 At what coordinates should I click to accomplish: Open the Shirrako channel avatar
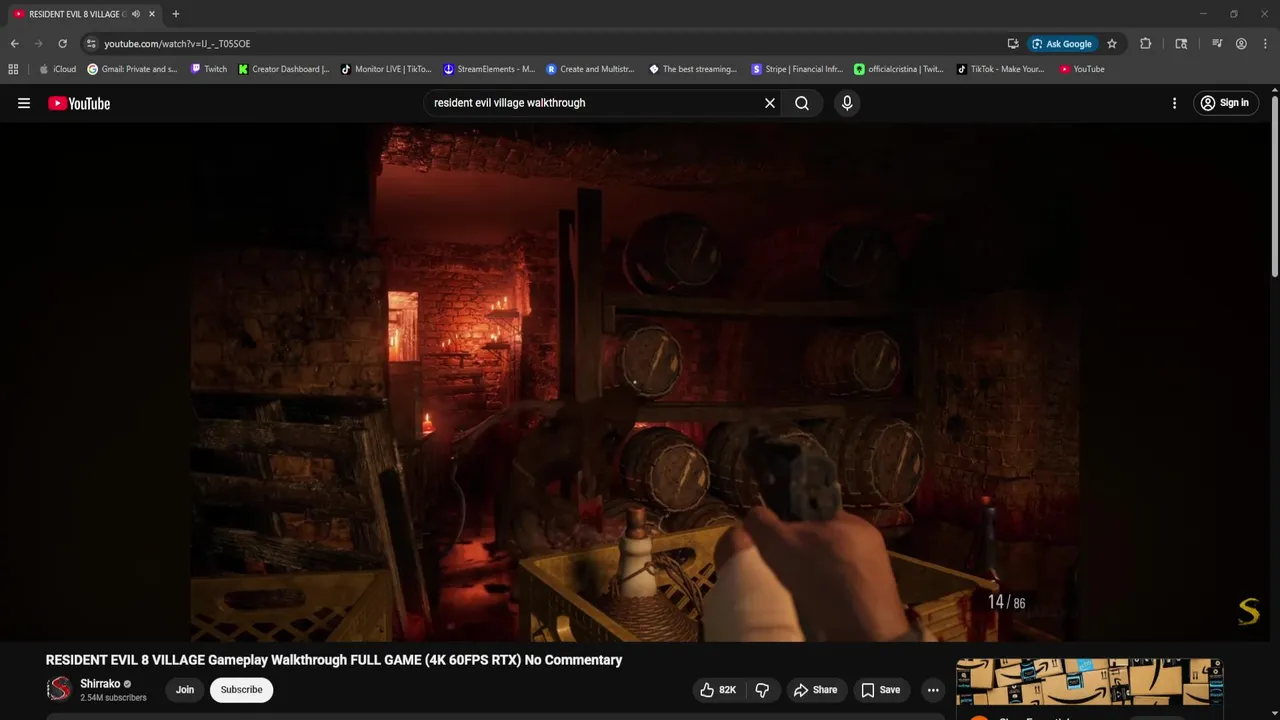[x=60, y=689]
